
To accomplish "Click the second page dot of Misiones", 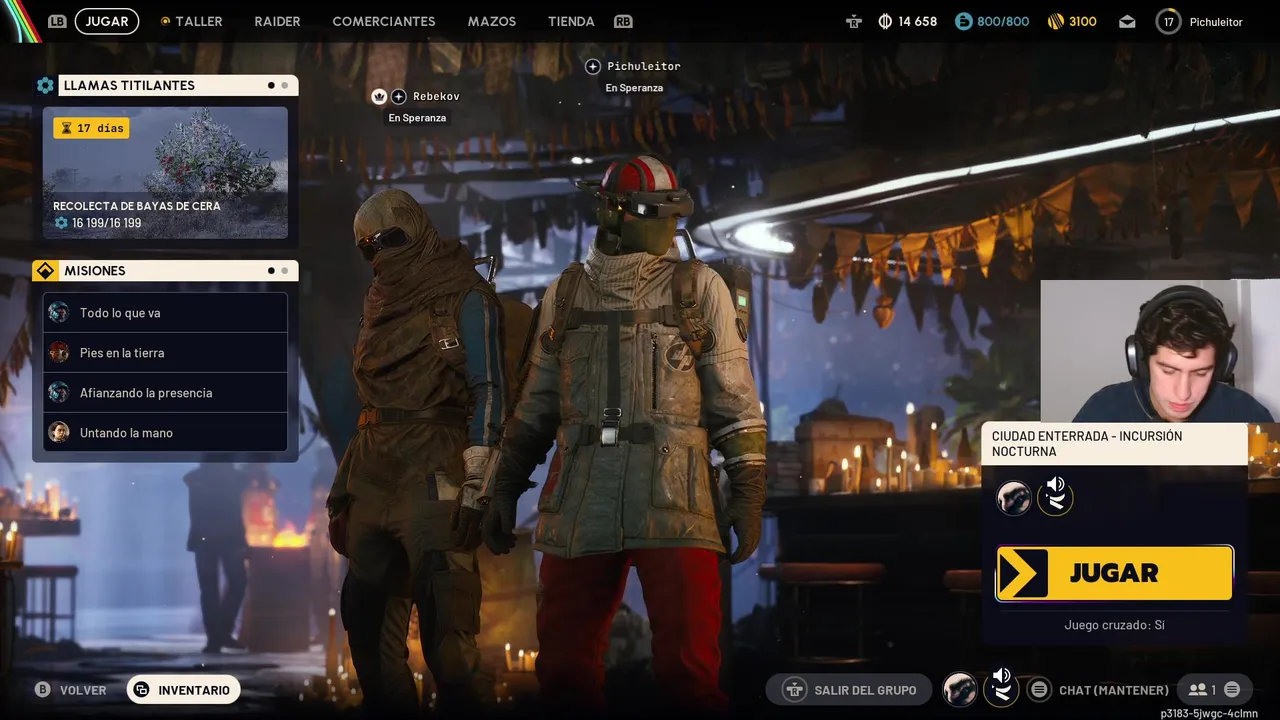I will pos(284,270).
